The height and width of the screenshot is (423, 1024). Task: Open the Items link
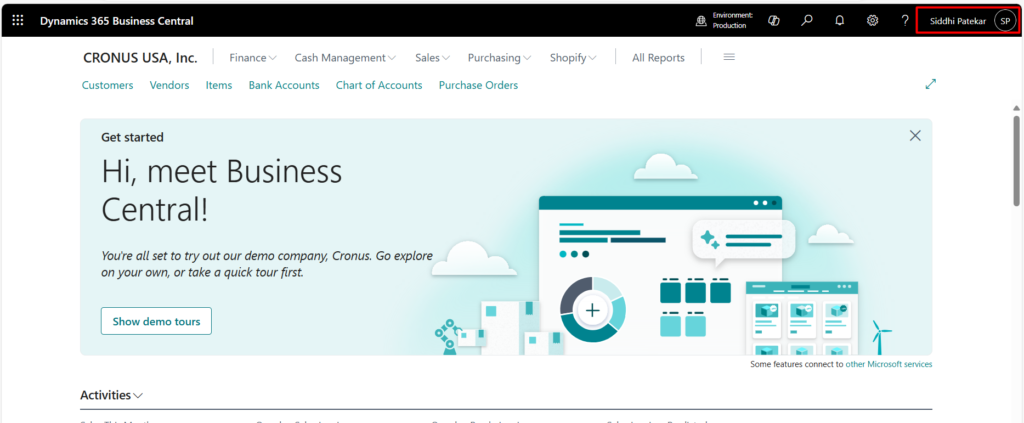coord(219,85)
